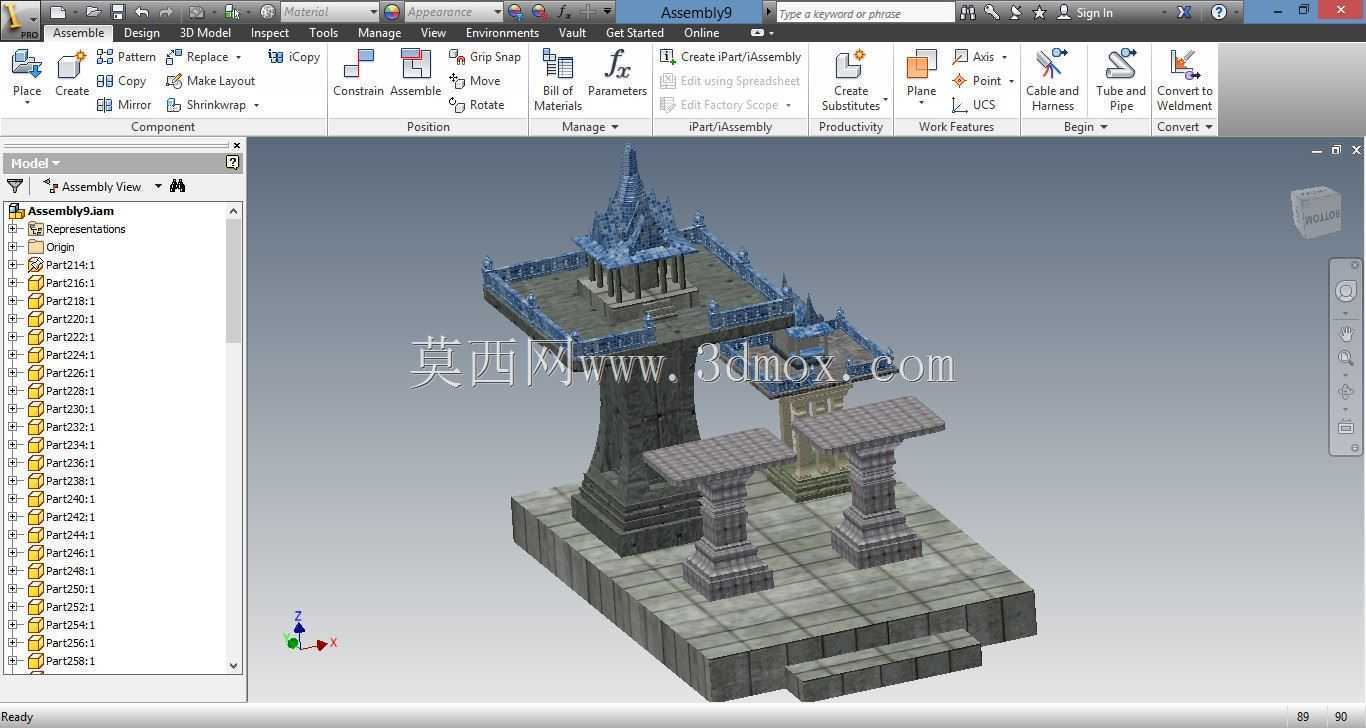Select the Rotate component tool

click(x=477, y=105)
